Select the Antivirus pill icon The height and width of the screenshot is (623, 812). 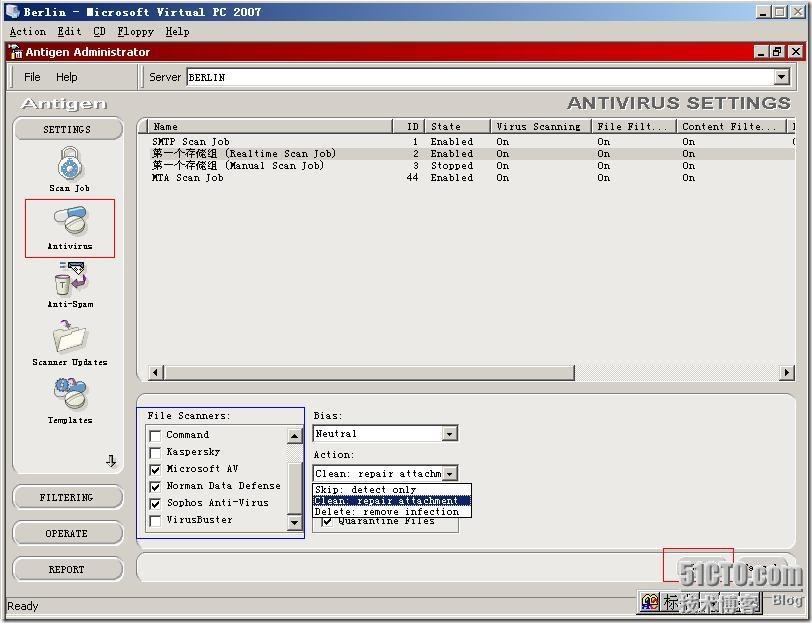click(x=70, y=220)
